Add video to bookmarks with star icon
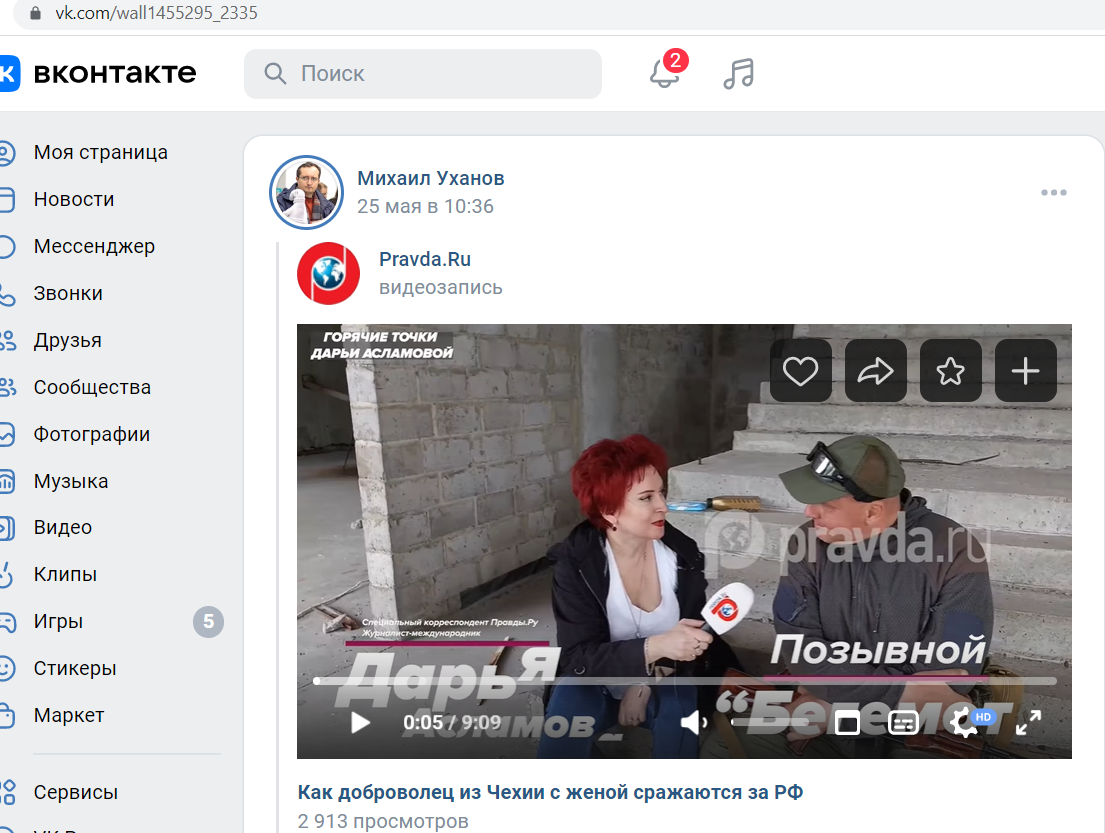 (951, 371)
